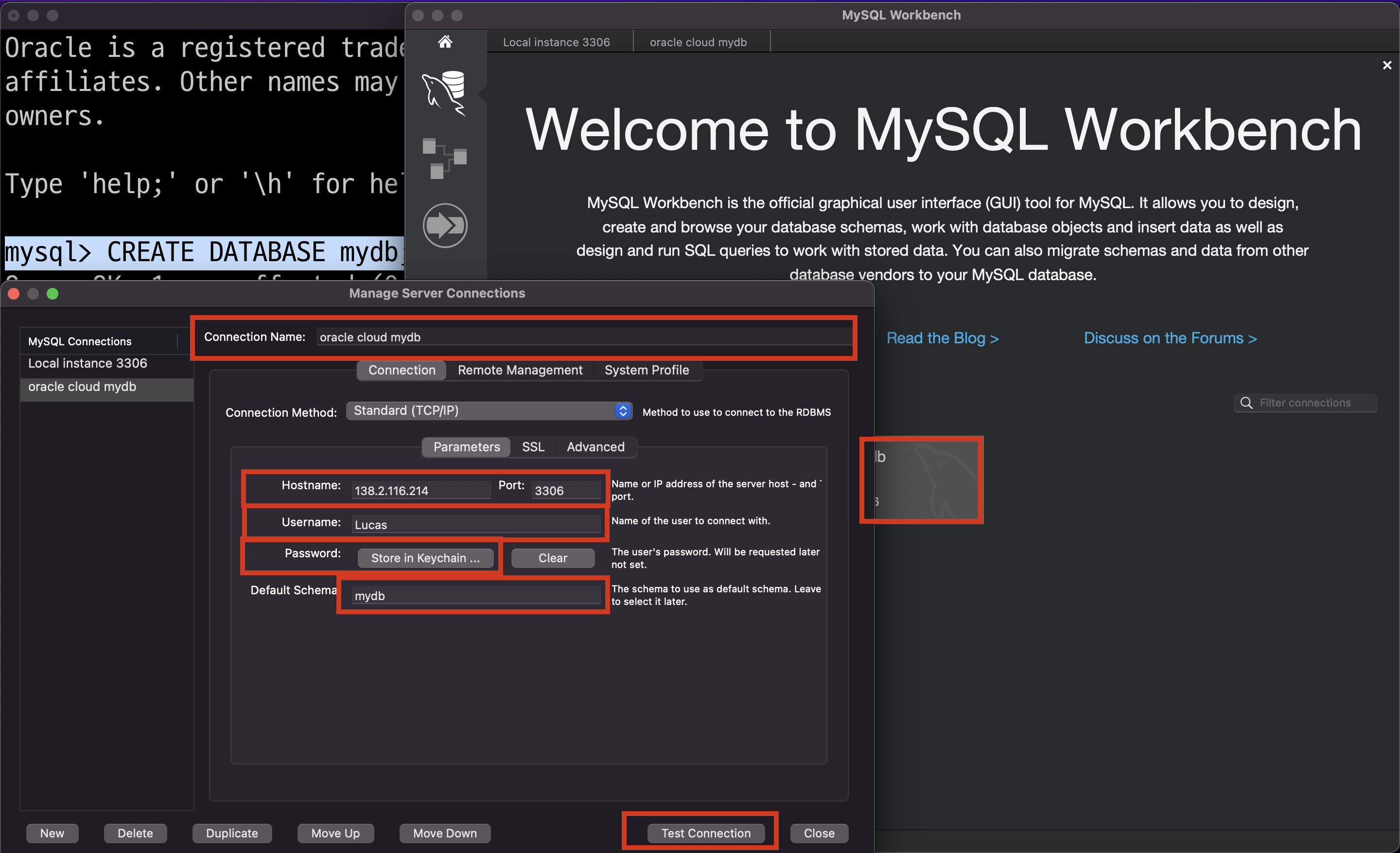Close the Manage Server Connections window
The width and height of the screenshot is (1400, 853).
tap(14, 294)
